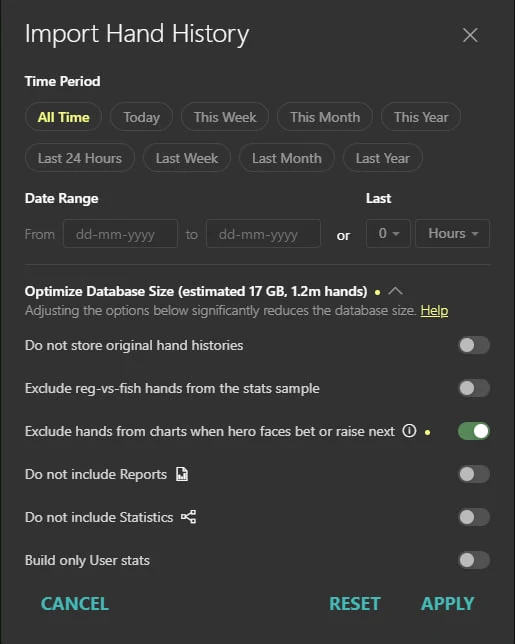The image size is (515, 644).
Task: Open the Help link
Action: pos(434,310)
